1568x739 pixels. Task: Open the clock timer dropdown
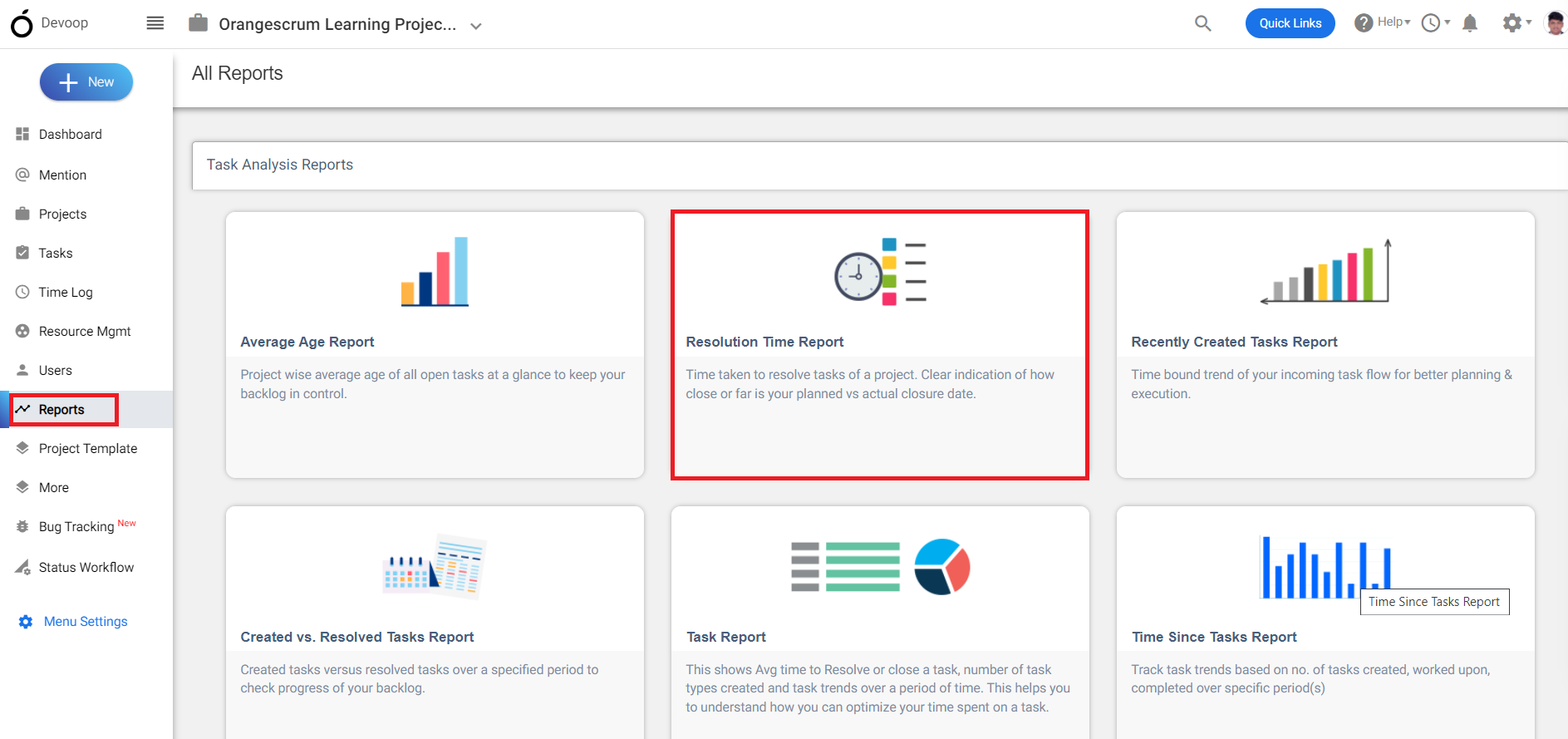click(1436, 23)
